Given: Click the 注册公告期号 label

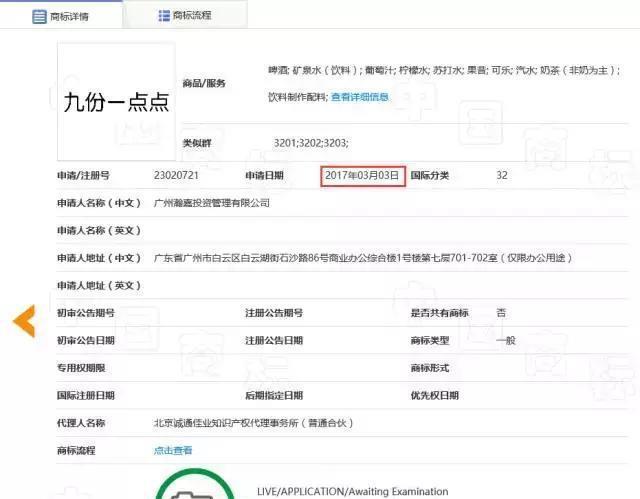Looking at the screenshot, I should (274, 313).
